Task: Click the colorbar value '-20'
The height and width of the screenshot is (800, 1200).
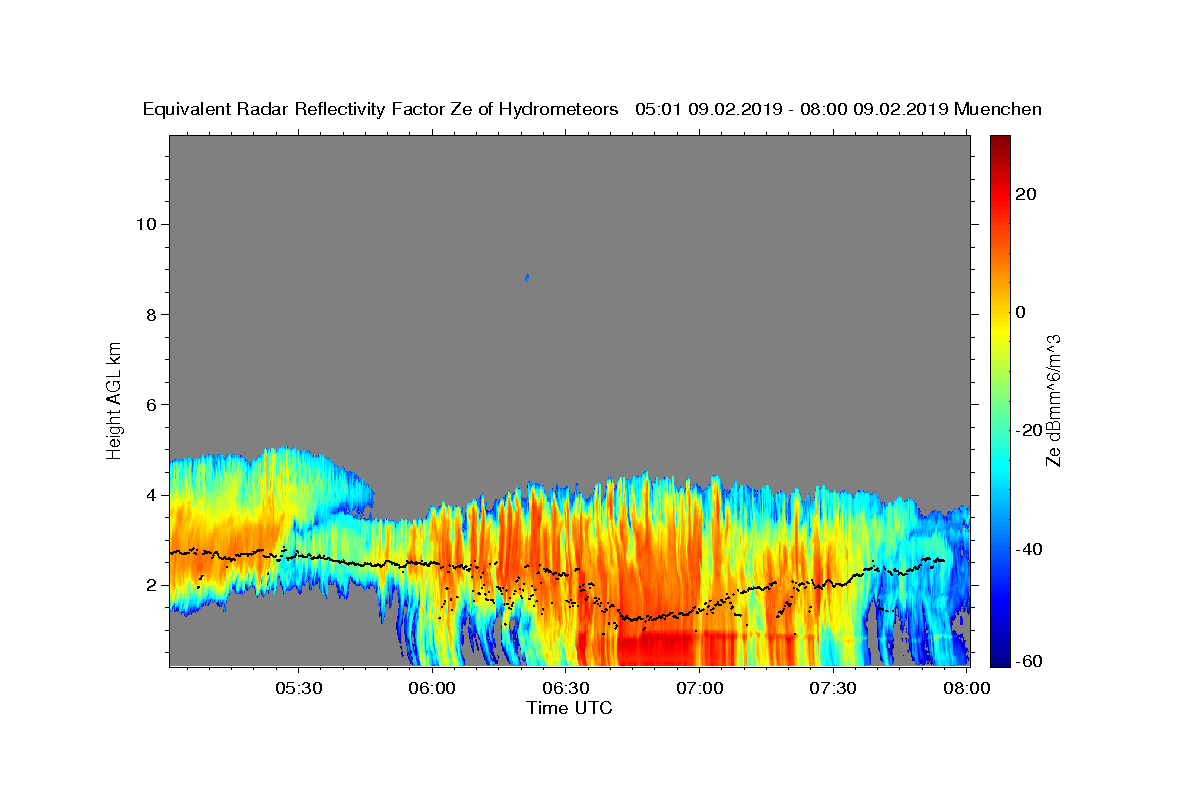Action: coord(1028,430)
